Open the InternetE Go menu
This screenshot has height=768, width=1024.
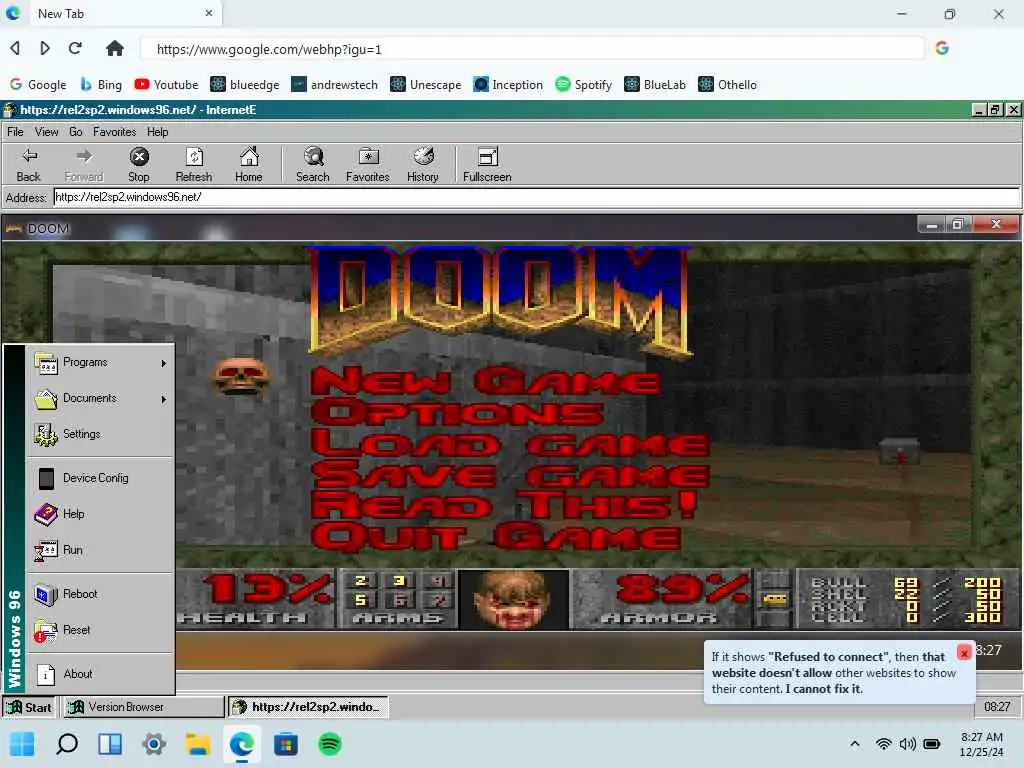[76, 132]
